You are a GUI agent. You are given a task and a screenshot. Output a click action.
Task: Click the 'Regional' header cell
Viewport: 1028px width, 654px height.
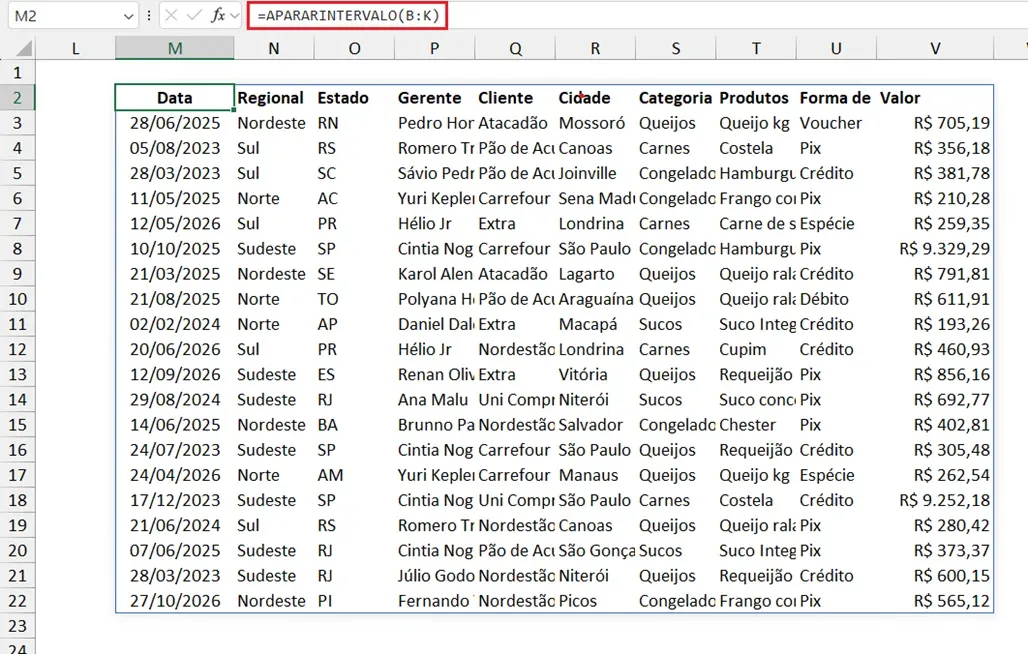tap(274, 98)
